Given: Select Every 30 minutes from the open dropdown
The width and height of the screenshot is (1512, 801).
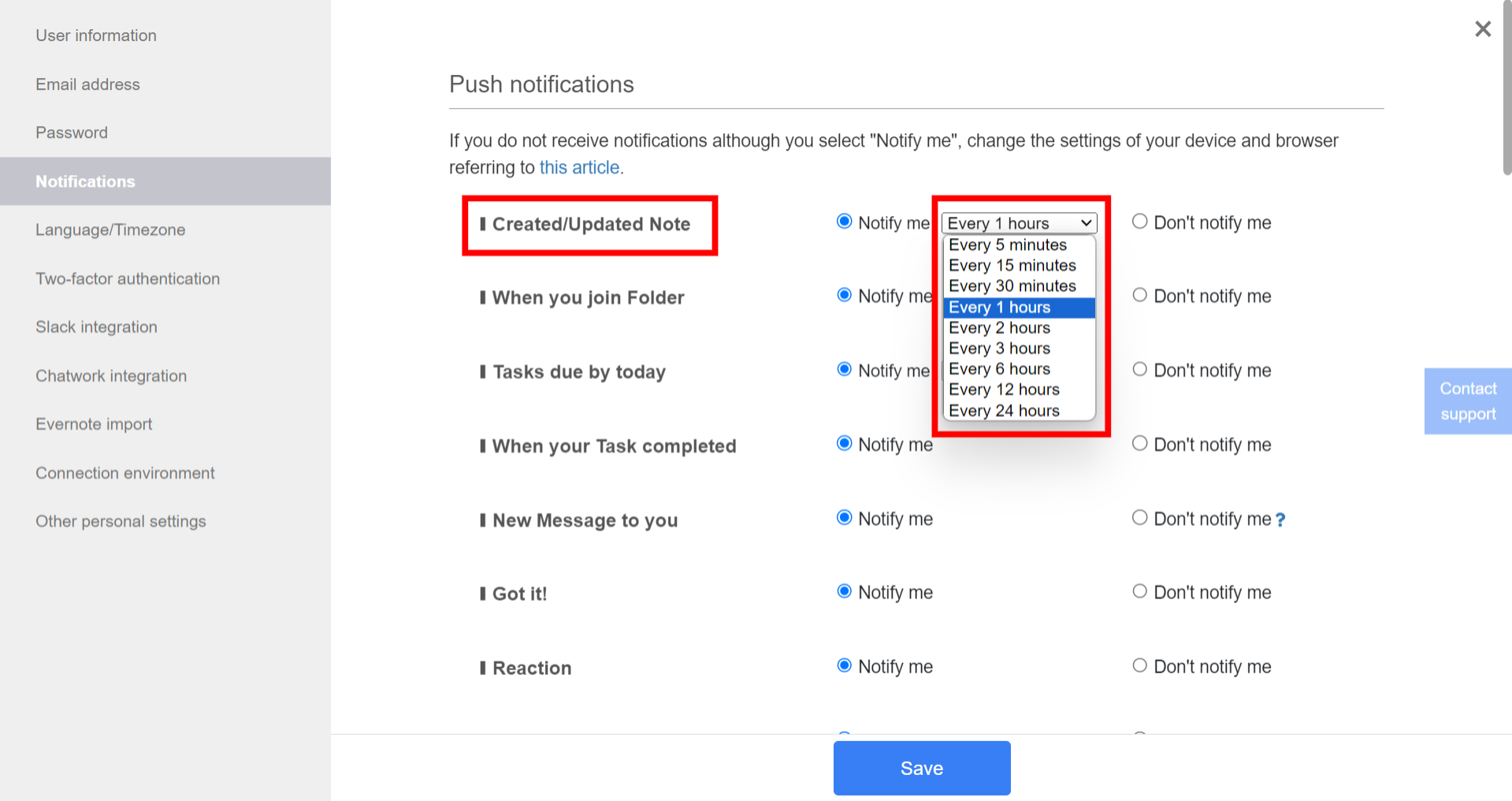Looking at the screenshot, I should coord(1013,286).
